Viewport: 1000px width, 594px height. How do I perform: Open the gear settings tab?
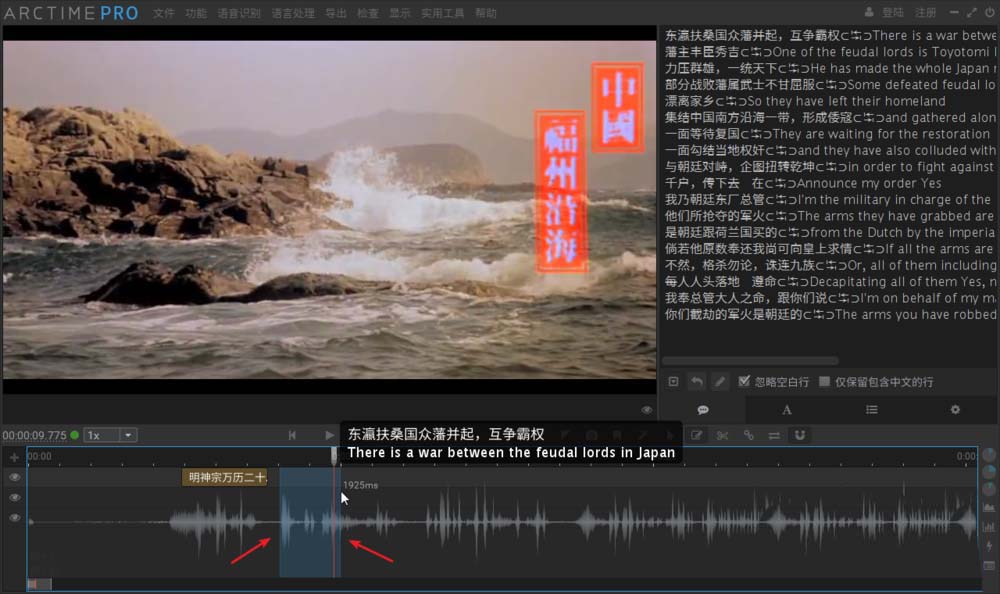point(954,409)
